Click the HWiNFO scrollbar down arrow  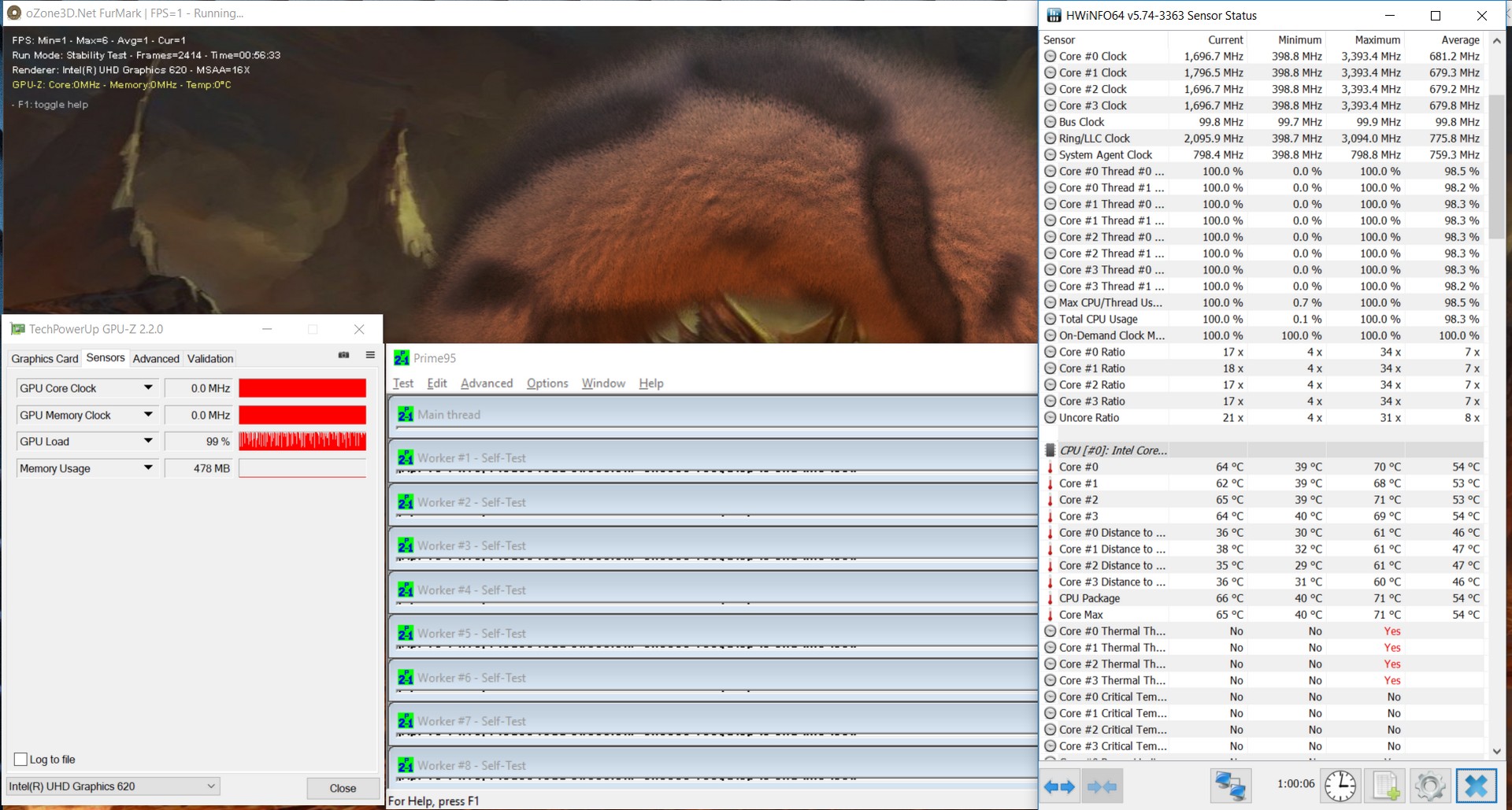(1497, 751)
